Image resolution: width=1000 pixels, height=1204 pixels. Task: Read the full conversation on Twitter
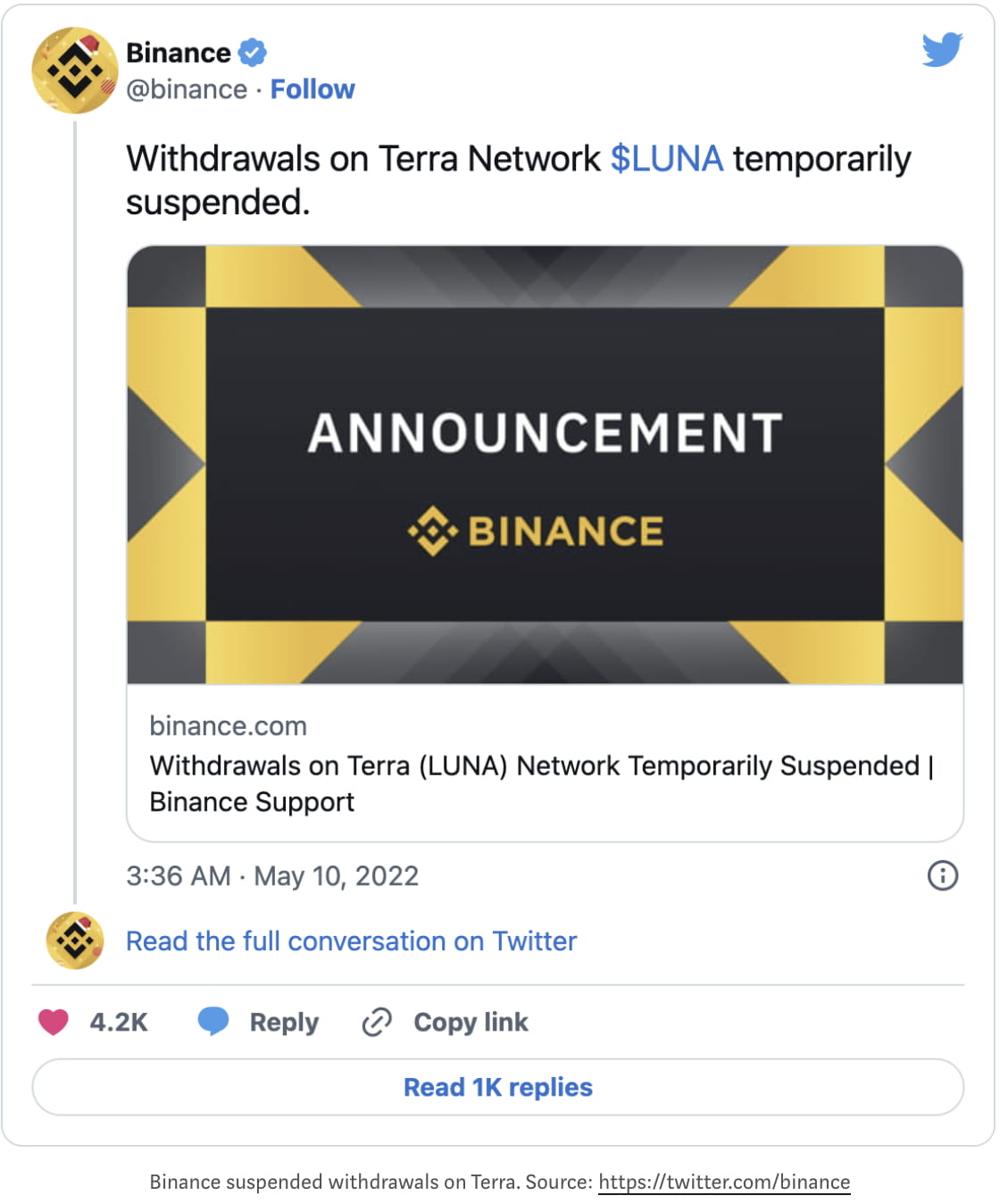[351, 941]
